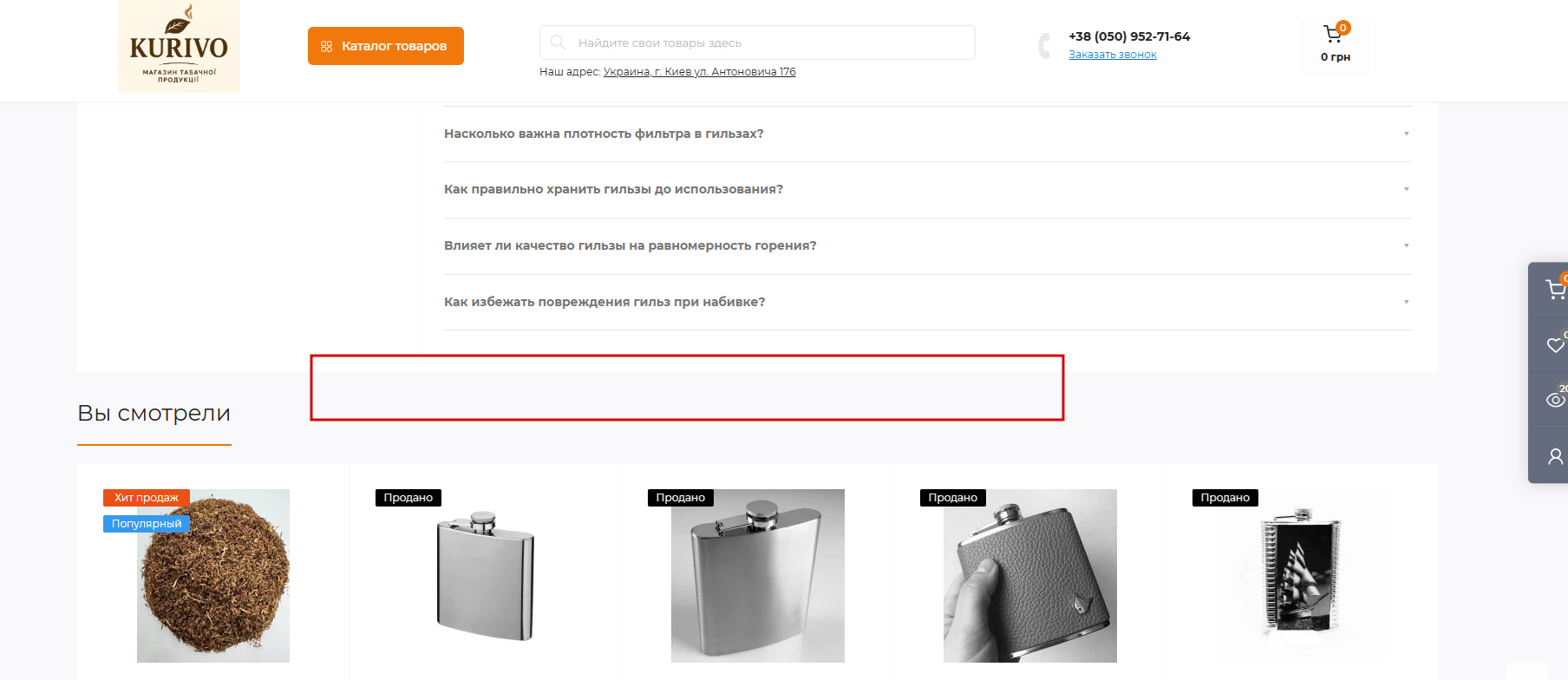The height and width of the screenshot is (680, 1568).
Task: Click the phone handset icon
Action: tap(1044, 45)
